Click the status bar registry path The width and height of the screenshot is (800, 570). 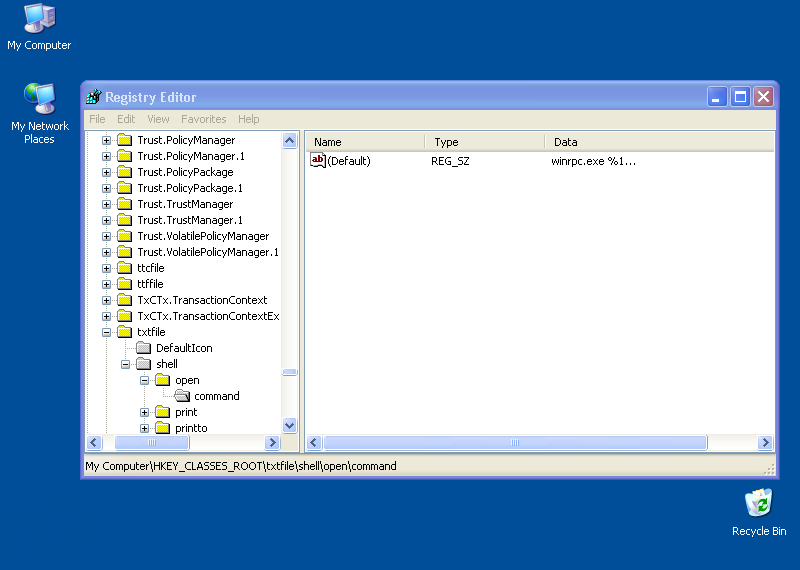point(241,466)
